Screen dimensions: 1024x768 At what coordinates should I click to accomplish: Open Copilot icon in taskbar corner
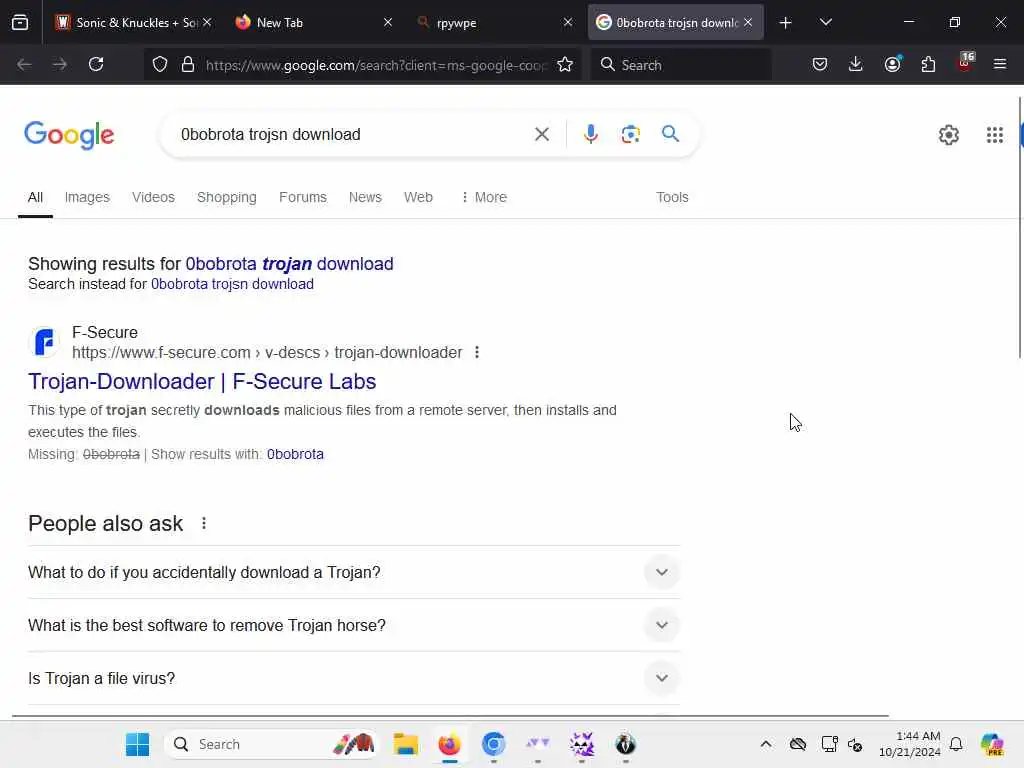click(992, 744)
